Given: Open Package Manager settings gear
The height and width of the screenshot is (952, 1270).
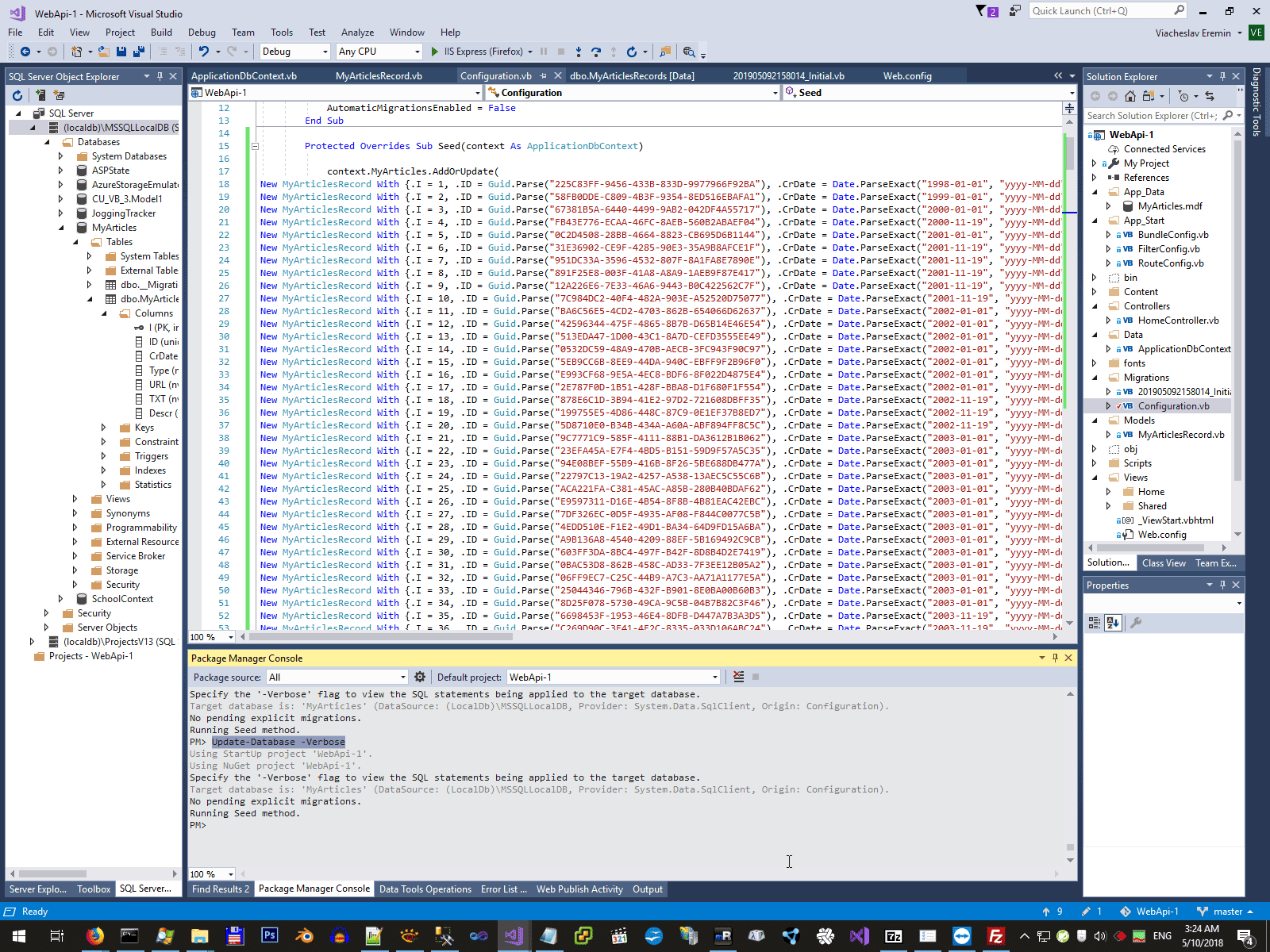Looking at the screenshot, I should [420, 677].
